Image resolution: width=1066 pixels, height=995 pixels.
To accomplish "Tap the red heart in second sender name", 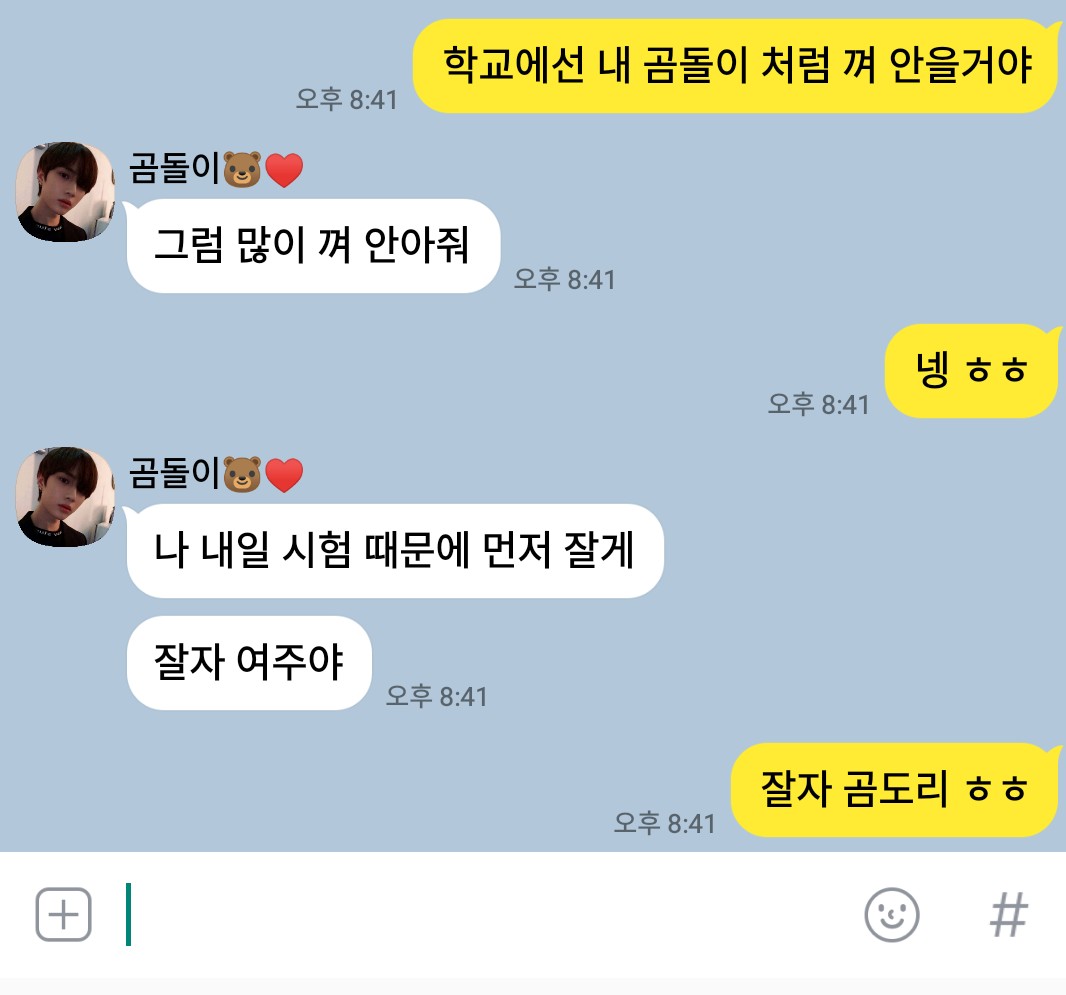I will pyautogui.click(x=284, y=475).
